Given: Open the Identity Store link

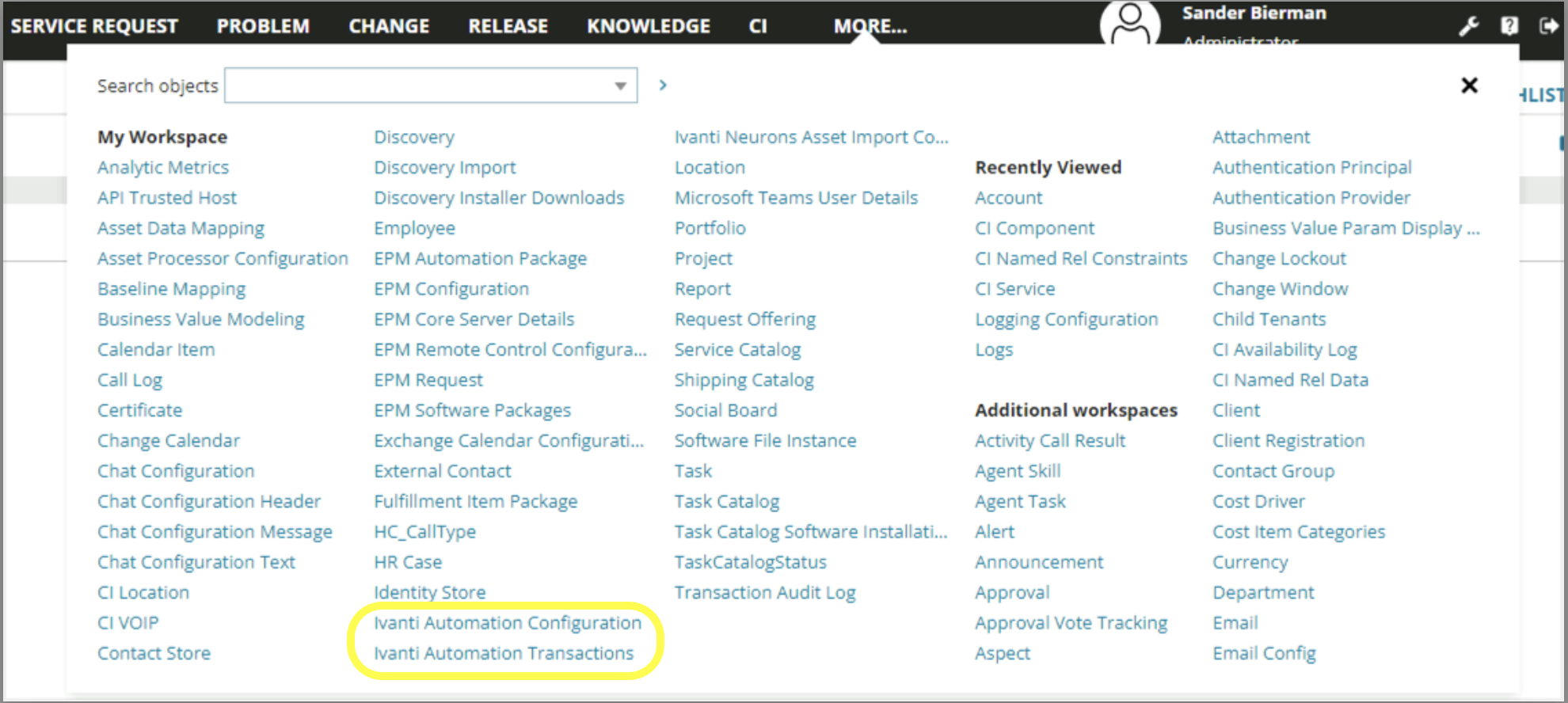Looking at the screenshot, I should point(429,592).
